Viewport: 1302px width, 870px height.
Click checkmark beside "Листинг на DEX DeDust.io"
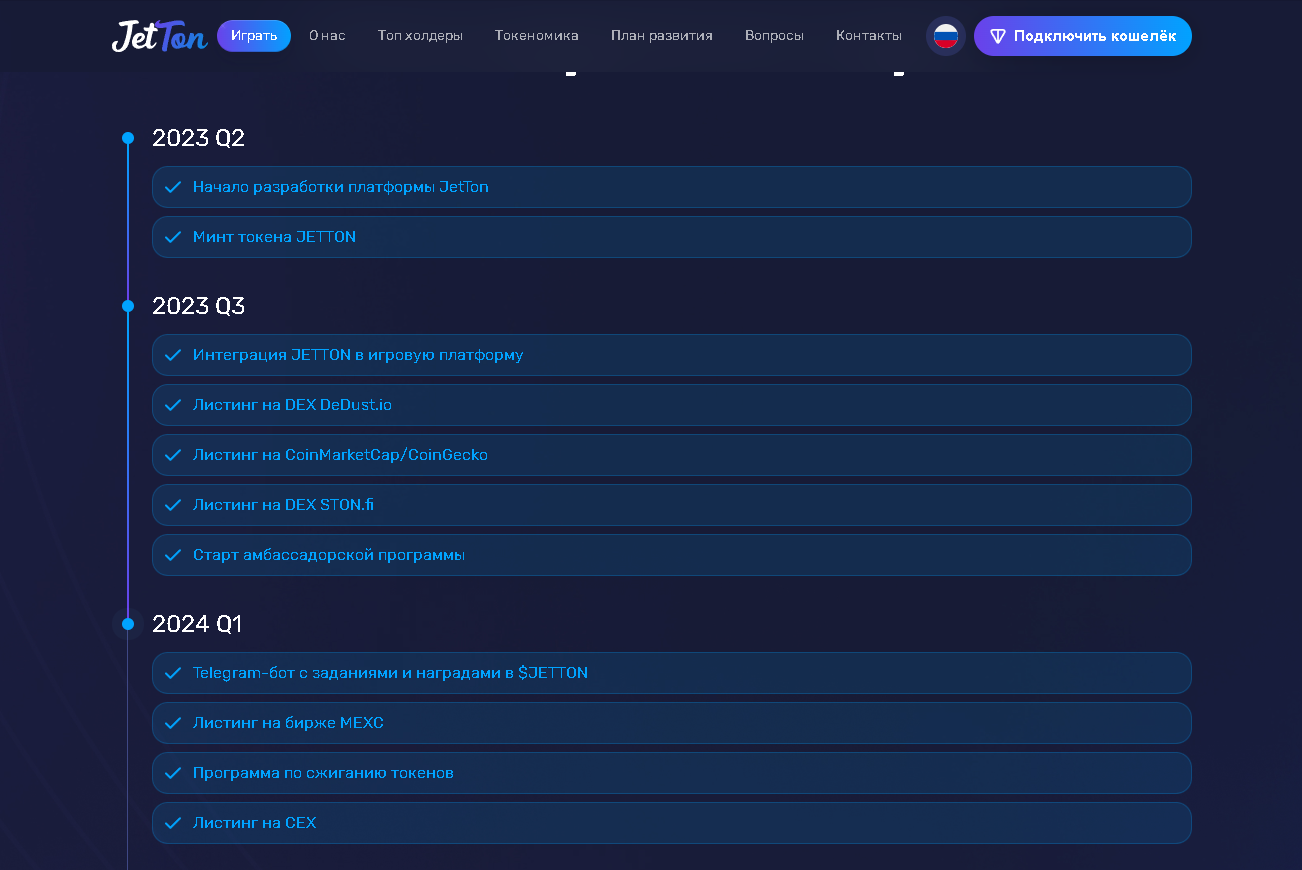point(173,405)
